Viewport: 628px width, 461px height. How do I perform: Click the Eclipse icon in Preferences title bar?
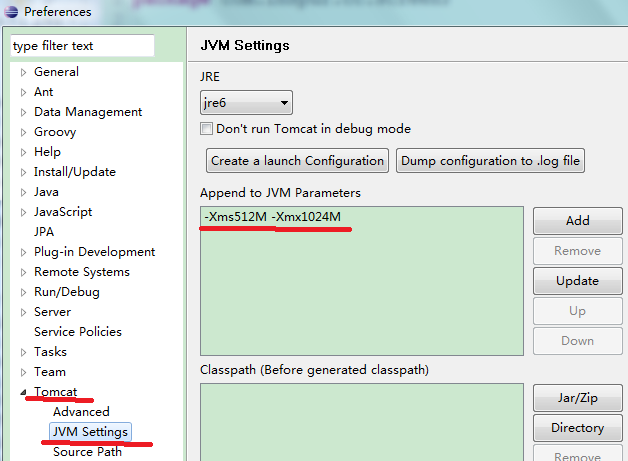11,12
